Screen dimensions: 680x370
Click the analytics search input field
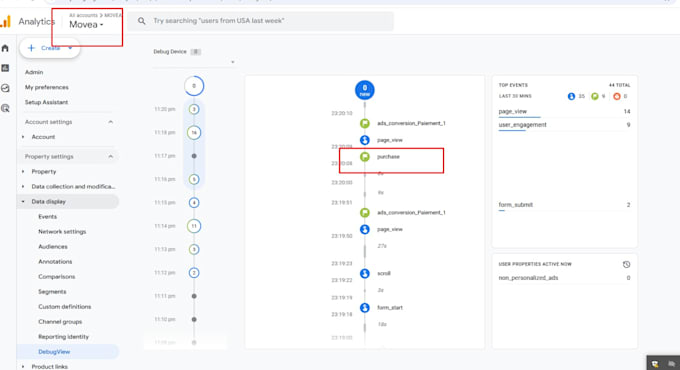pyautogui.click(x=260, y=21)
